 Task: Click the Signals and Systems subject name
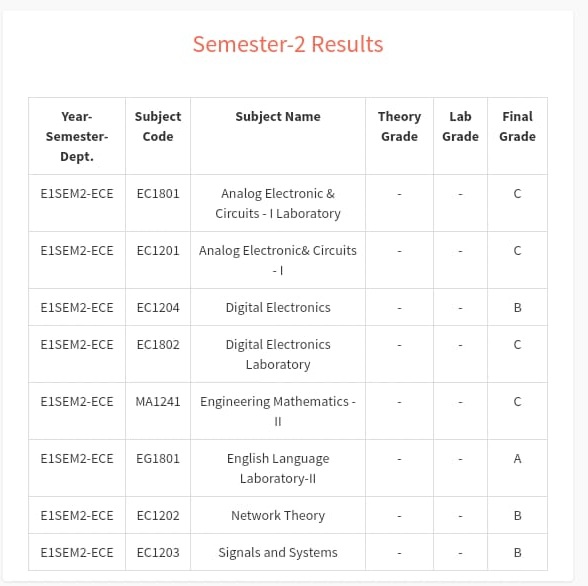(278, 553)
